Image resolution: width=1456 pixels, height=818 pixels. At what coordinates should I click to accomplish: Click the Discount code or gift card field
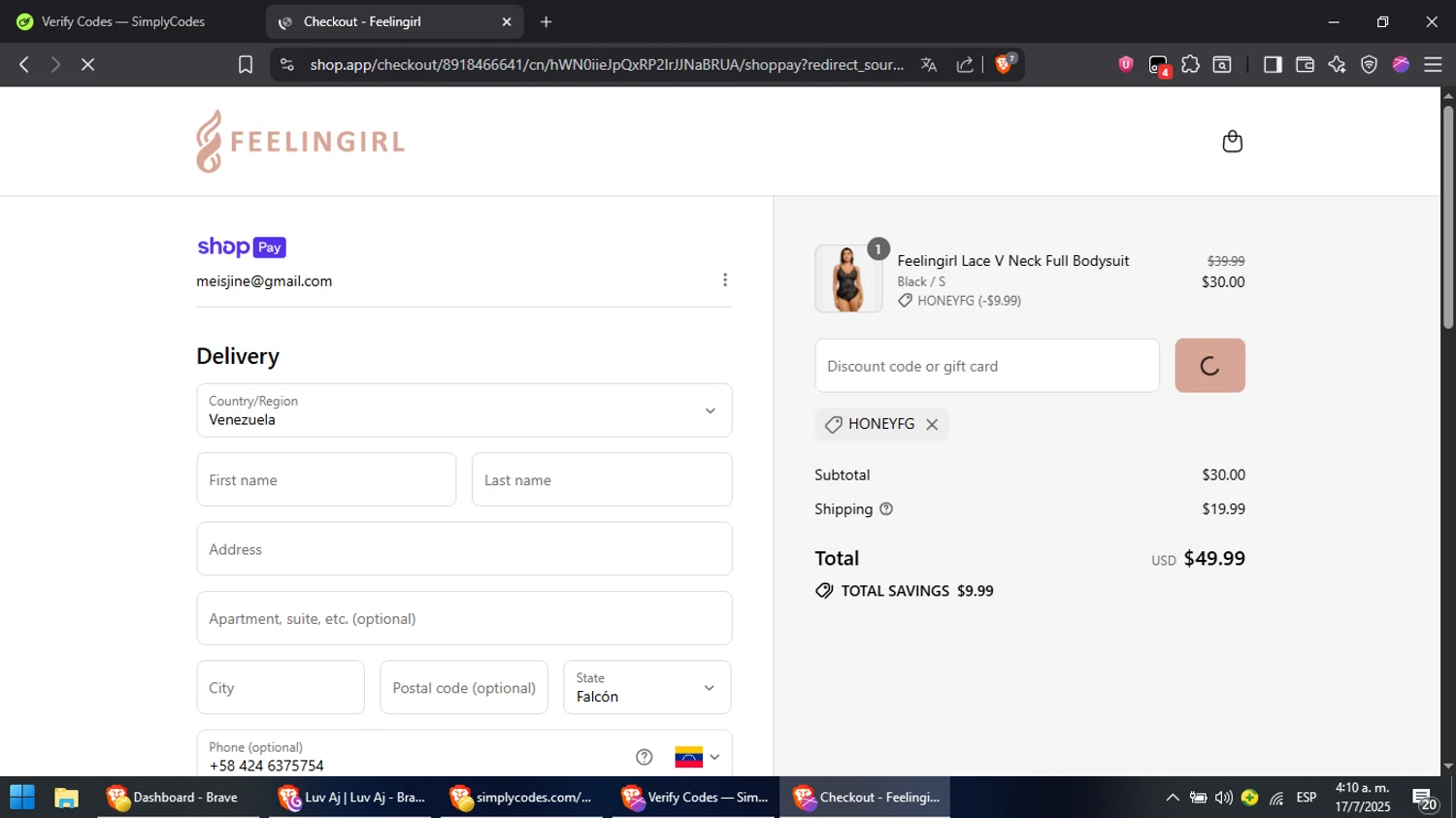pos(987,366)
